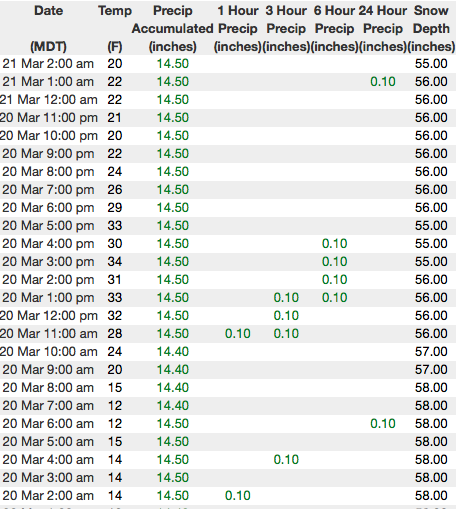Click the Date (MDT) column header
This screenshot has height=509, width=456.
[48, 28]
